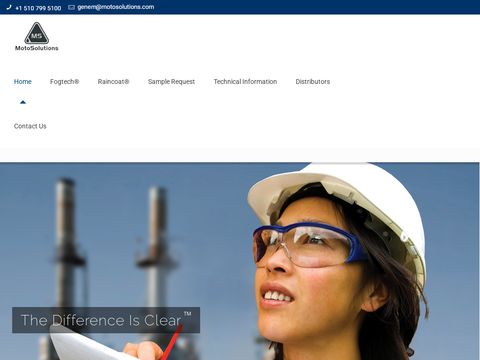
Task: Open the Contact Us page
Action: (x=30, y=126)
